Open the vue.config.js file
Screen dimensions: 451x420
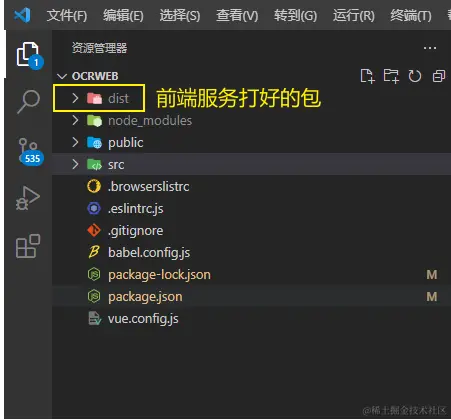click(251, 318)
